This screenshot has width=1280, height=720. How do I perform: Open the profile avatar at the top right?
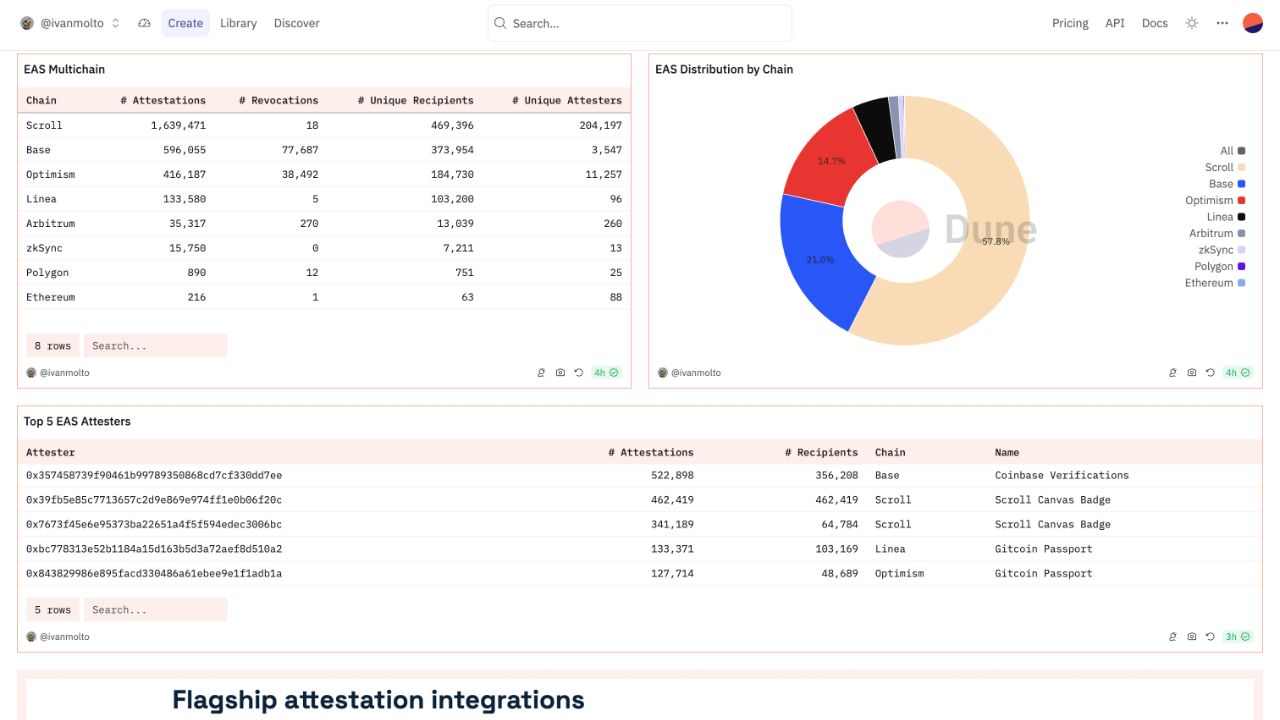click(1253, 23)
